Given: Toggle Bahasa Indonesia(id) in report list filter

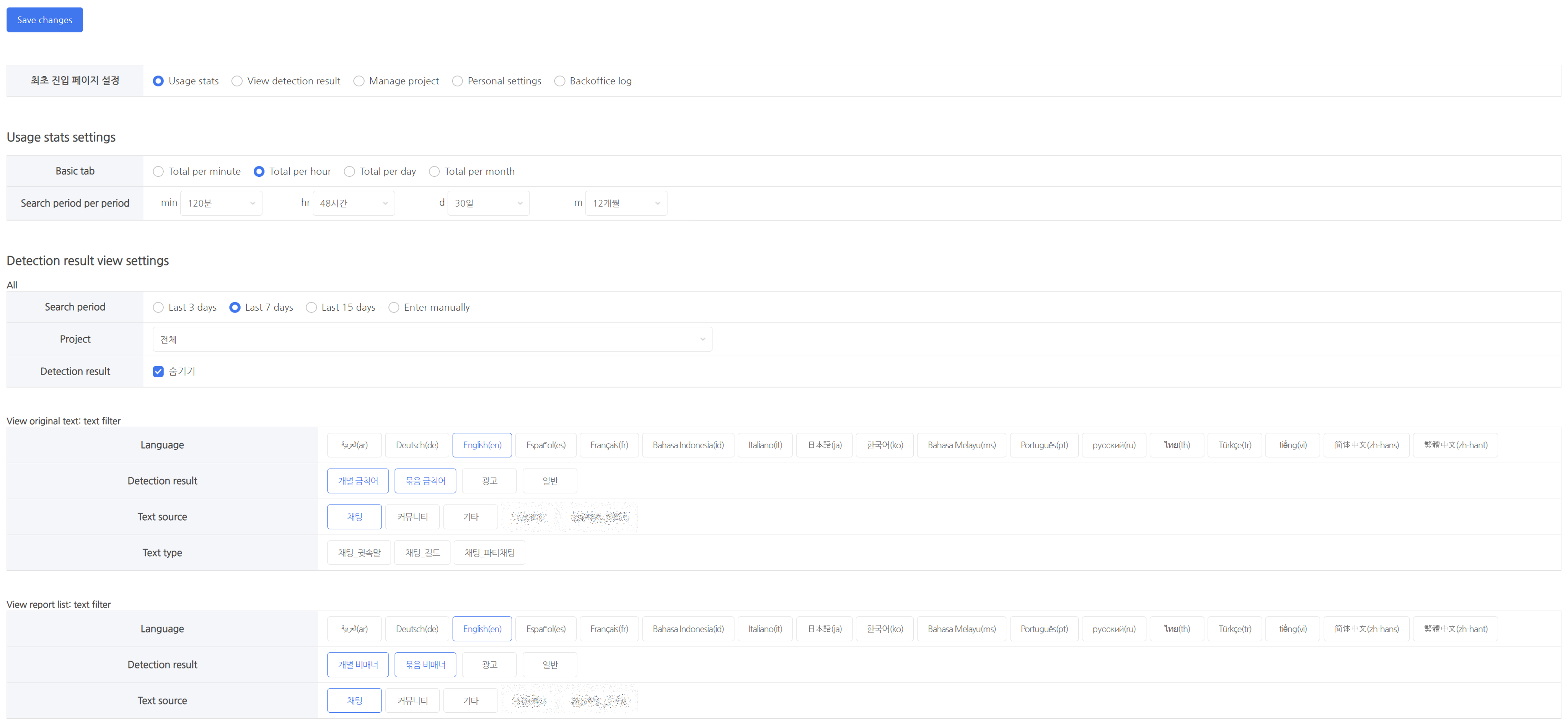Looking at the screenshot, I should click(x=688, y=629).
